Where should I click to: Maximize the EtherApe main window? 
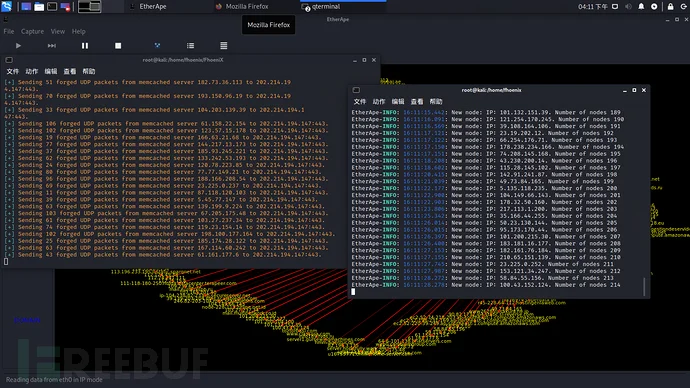pyautogui.click(x=677, y=19)
